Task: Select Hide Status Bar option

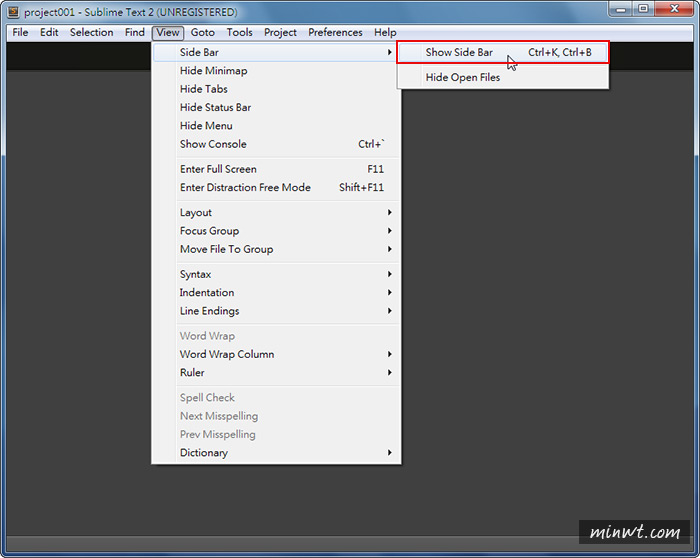Action: click(275, 107)
